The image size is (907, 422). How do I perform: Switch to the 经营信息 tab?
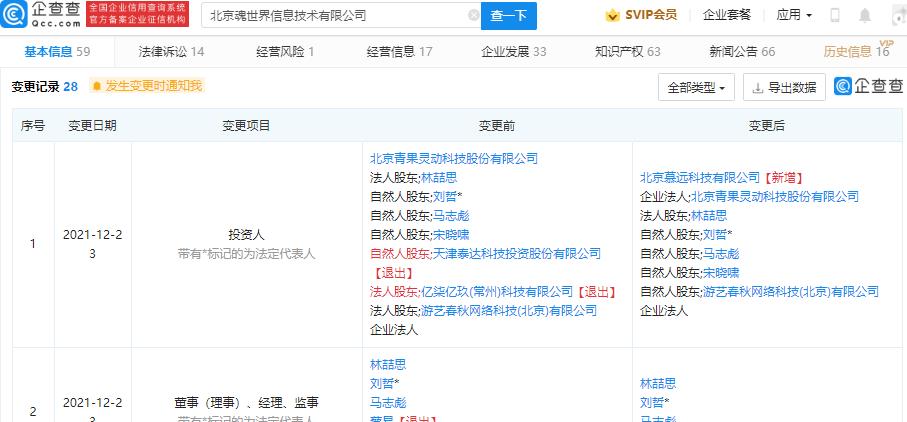coord(400,51)
